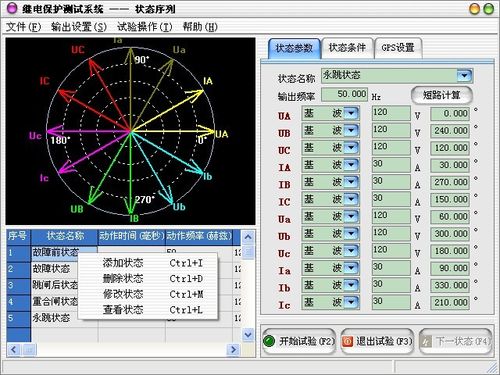Image resolution: width=500 pixels, height=375 pixels.
Task: Click the IC phase field showing 150.000
Action: tap(450, 199)
